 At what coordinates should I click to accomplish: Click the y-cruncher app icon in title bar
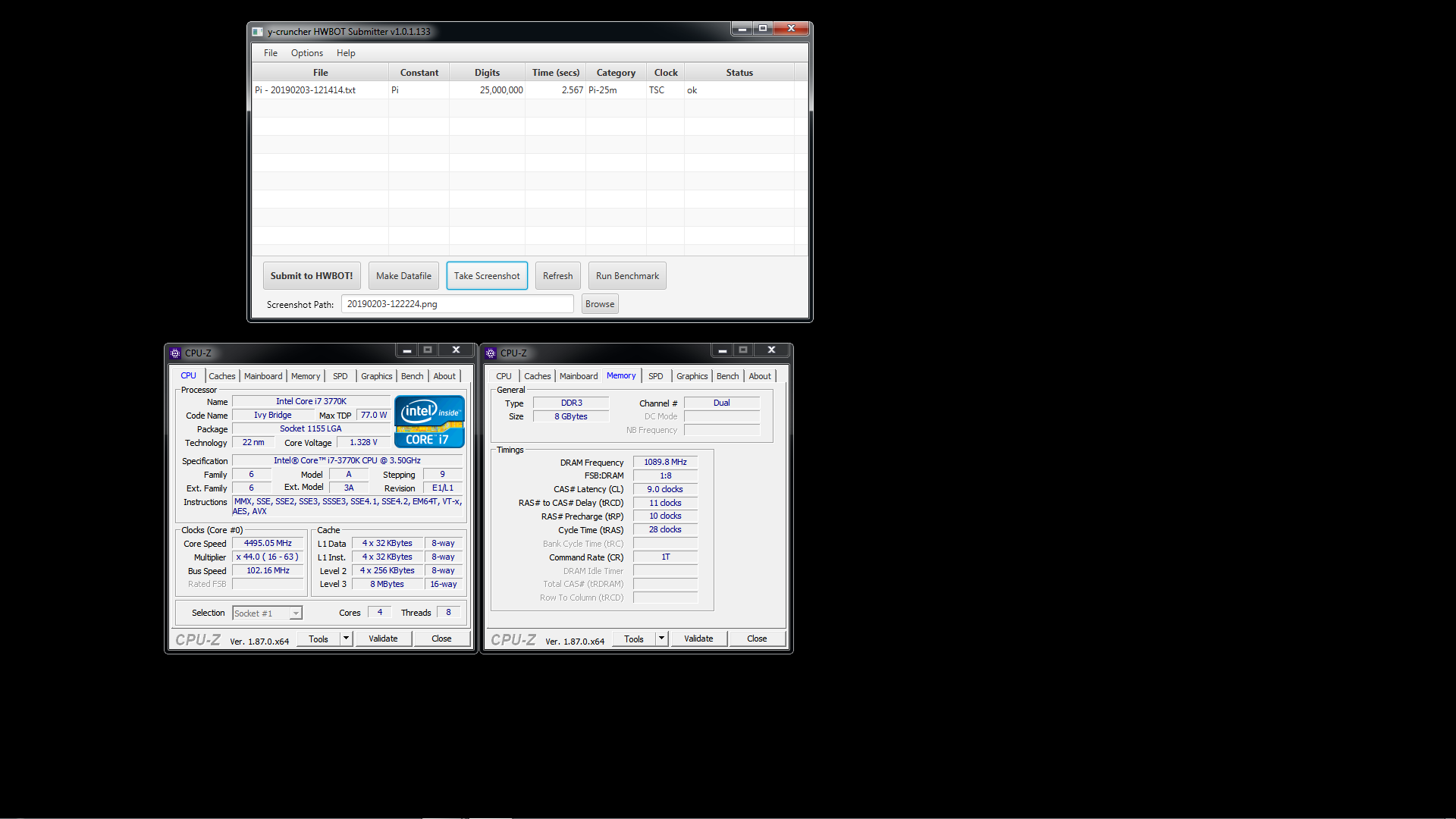click(258, 32)
